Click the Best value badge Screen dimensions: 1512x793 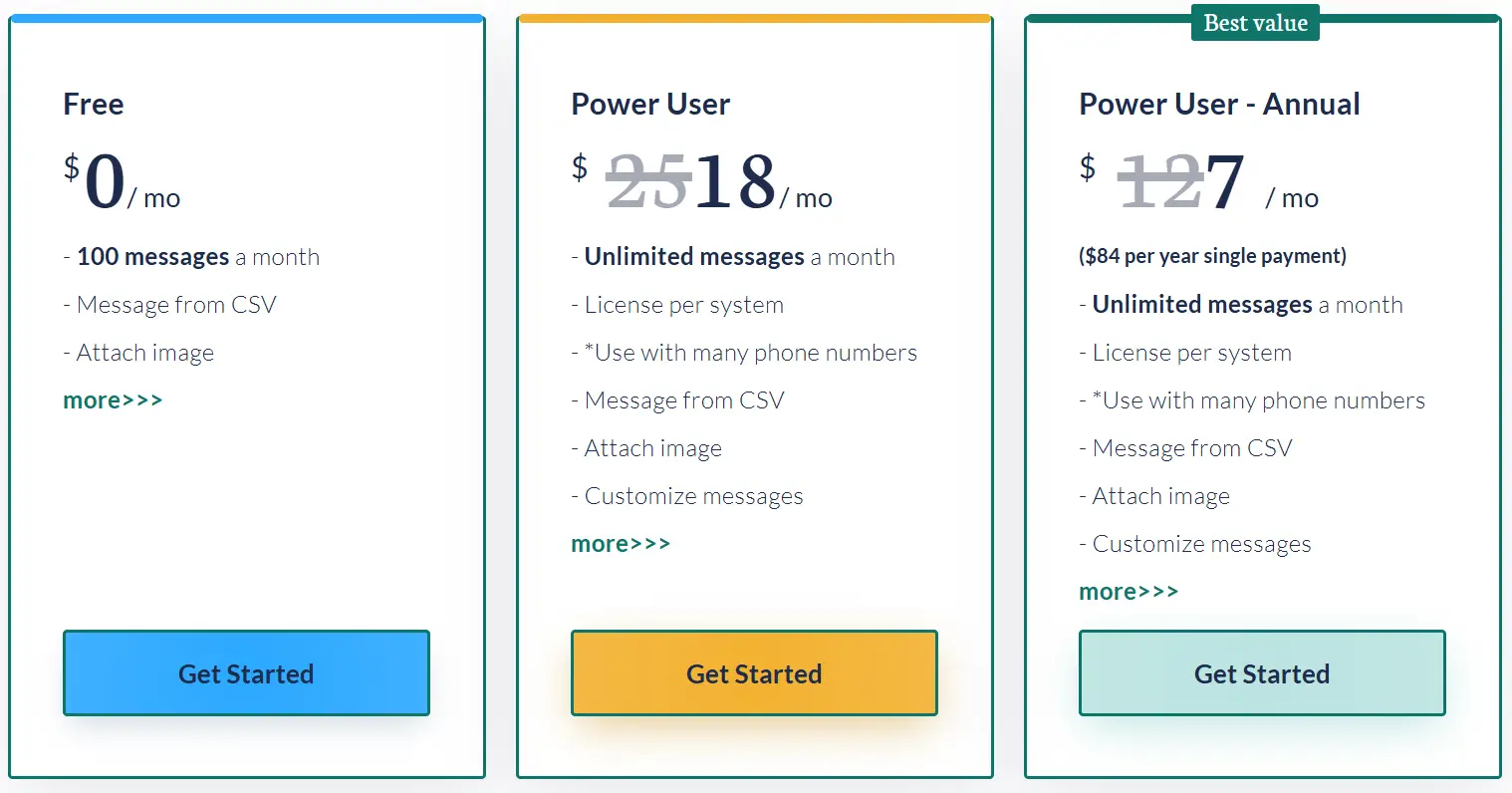tap(1255, 23)
